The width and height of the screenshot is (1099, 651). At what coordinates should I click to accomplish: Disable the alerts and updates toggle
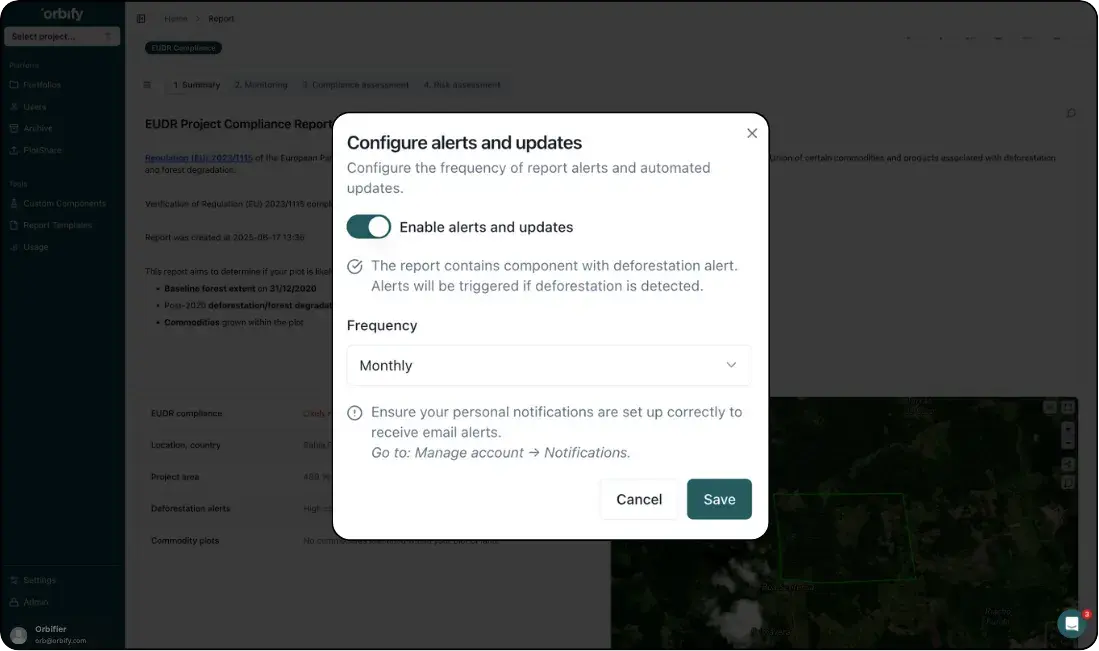point(369,226)
